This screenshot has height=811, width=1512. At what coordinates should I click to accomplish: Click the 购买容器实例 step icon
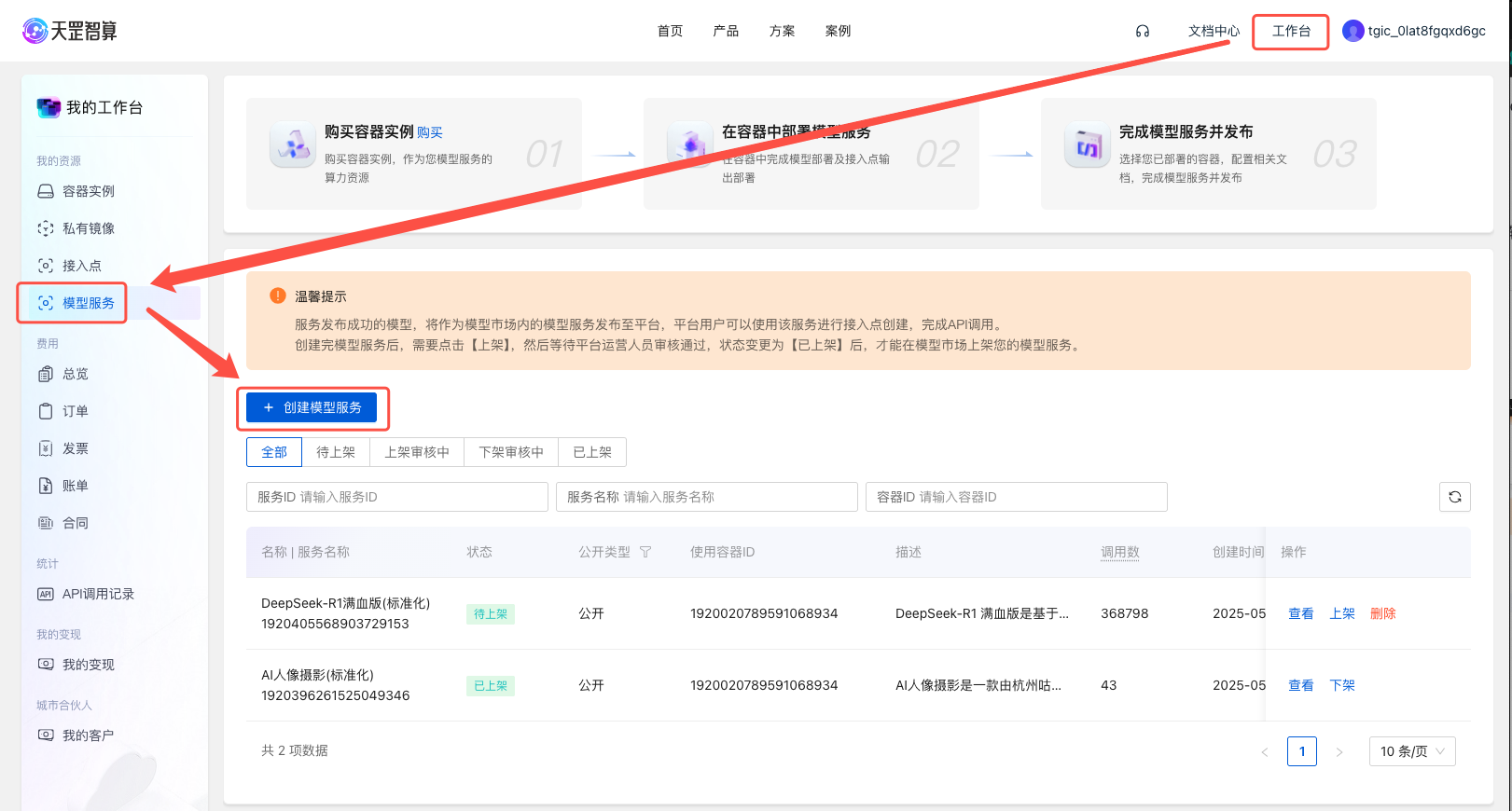tap(293, 145)
